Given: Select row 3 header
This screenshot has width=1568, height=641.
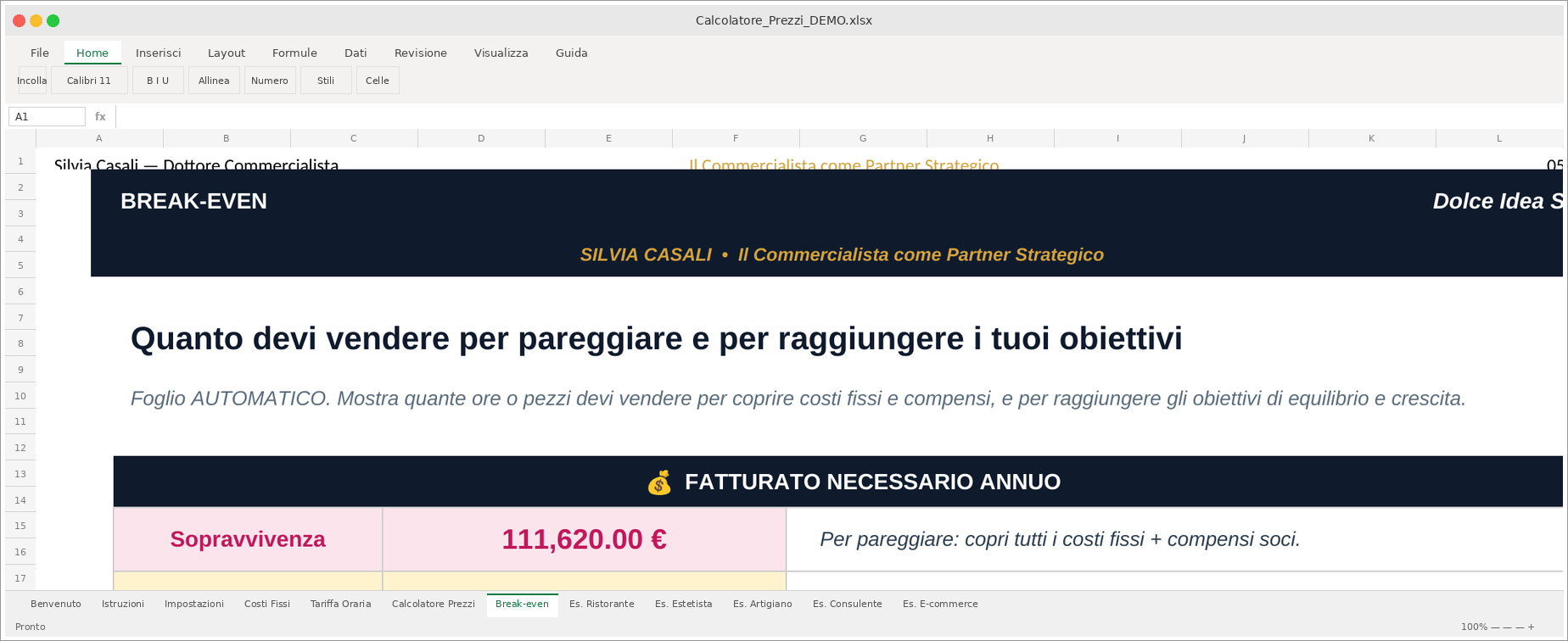Looking at the screenshot, I should pyautogui.click(x=20, y=214).
